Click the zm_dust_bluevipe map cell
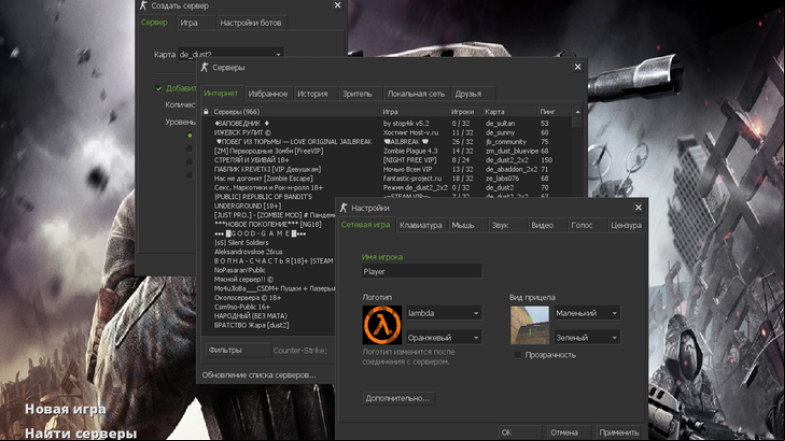The image size is (785, 441). click(512, 151)
